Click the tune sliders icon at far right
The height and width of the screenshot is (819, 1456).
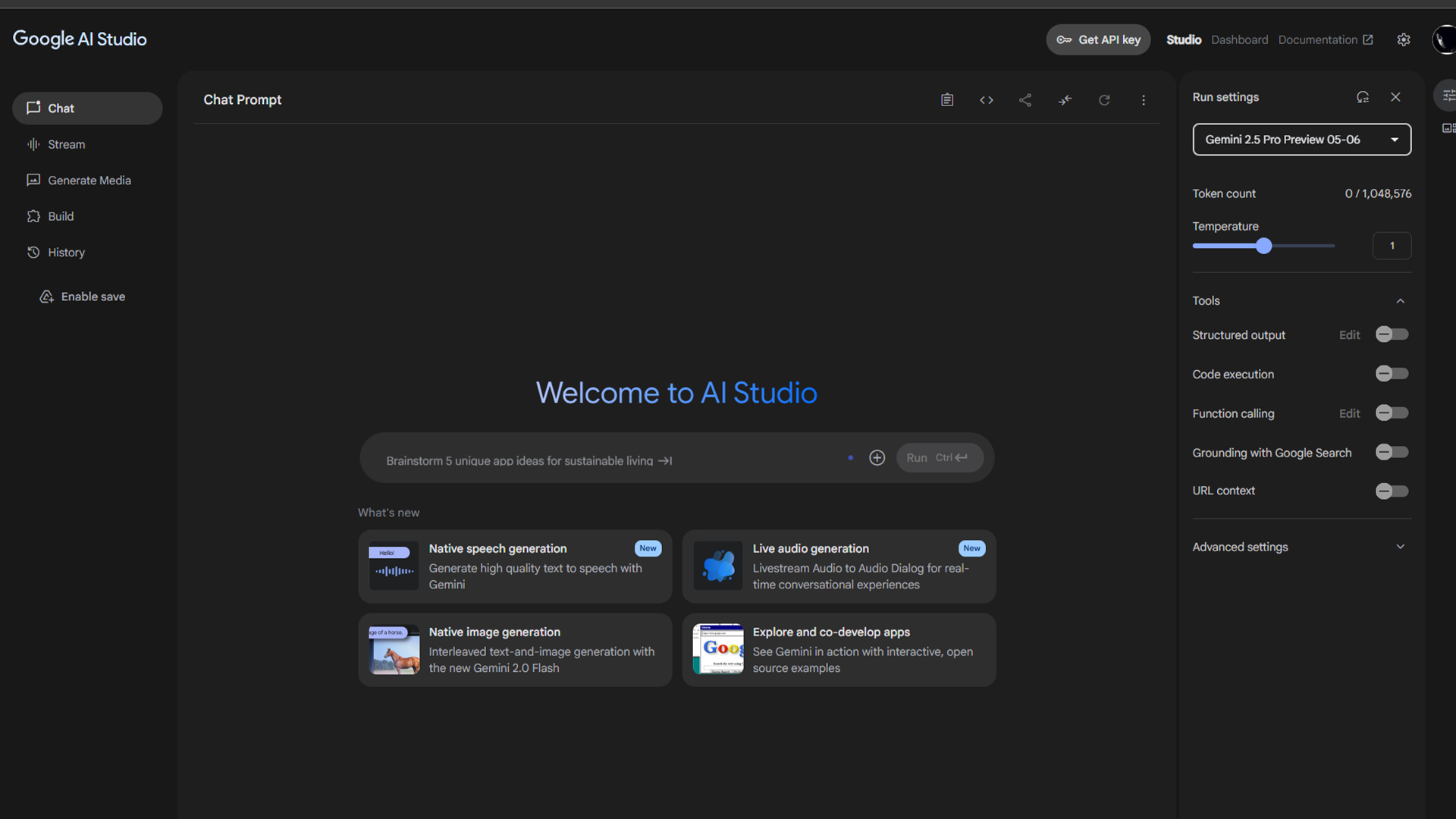(x=1448, y=96)
